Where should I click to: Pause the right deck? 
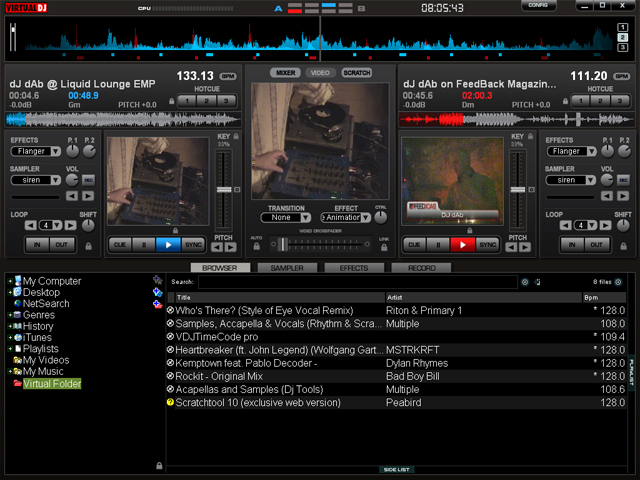(x=438, y=245)
